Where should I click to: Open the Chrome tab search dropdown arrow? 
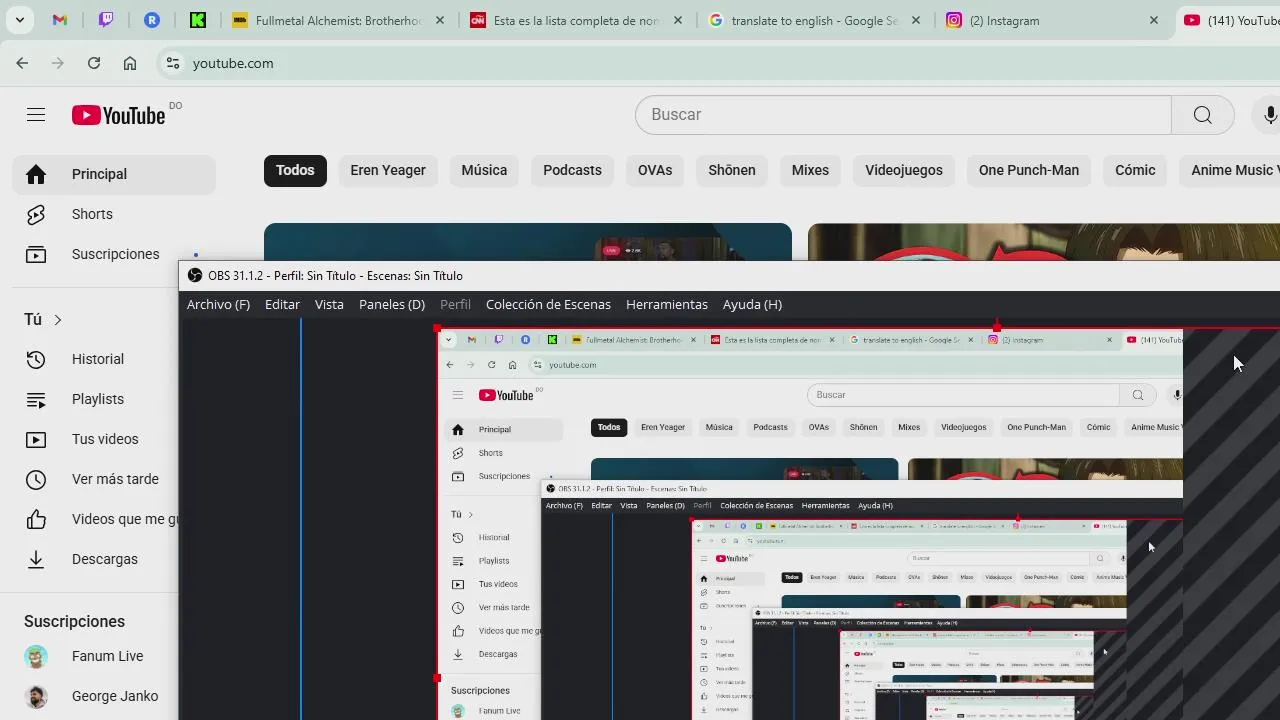pos(19,20)
